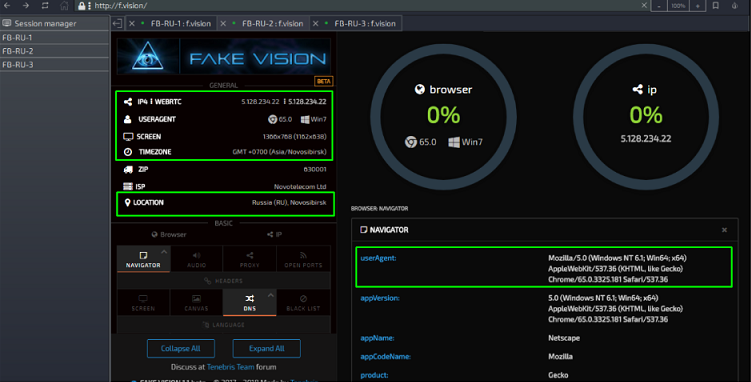Click the 100% zoom level indicator
The width and height of the screenshot is (751, 382).
(678, 6)
